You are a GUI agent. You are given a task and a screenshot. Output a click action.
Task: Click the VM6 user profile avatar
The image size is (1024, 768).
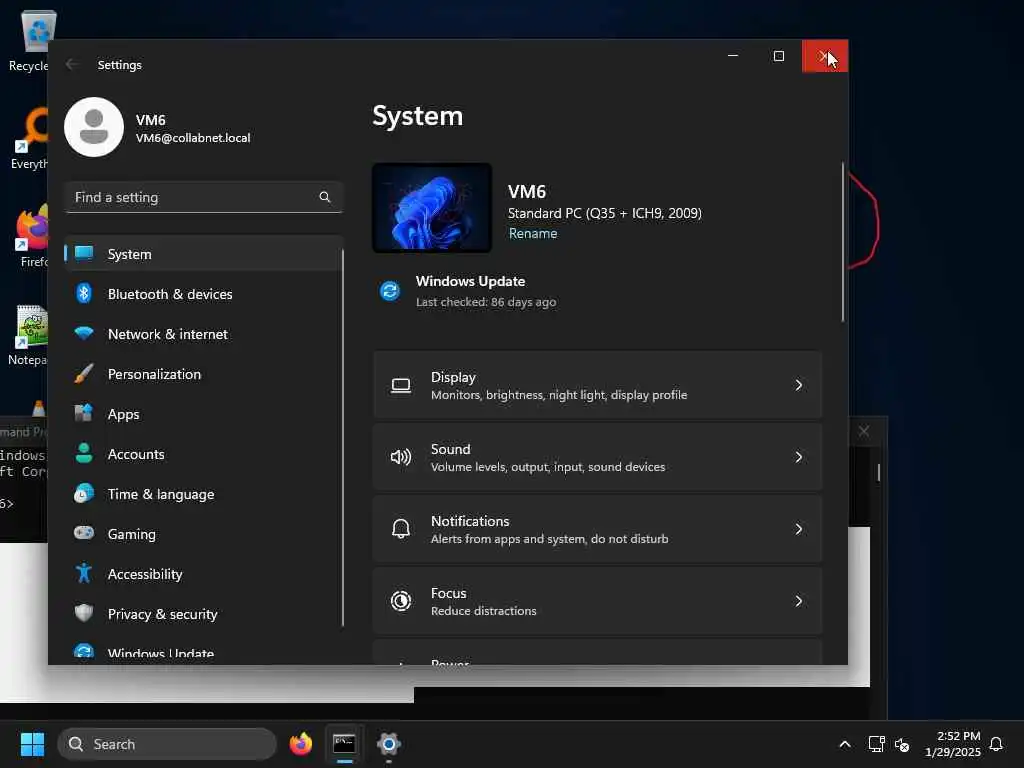pyautogui.click(x=94, y=127)
